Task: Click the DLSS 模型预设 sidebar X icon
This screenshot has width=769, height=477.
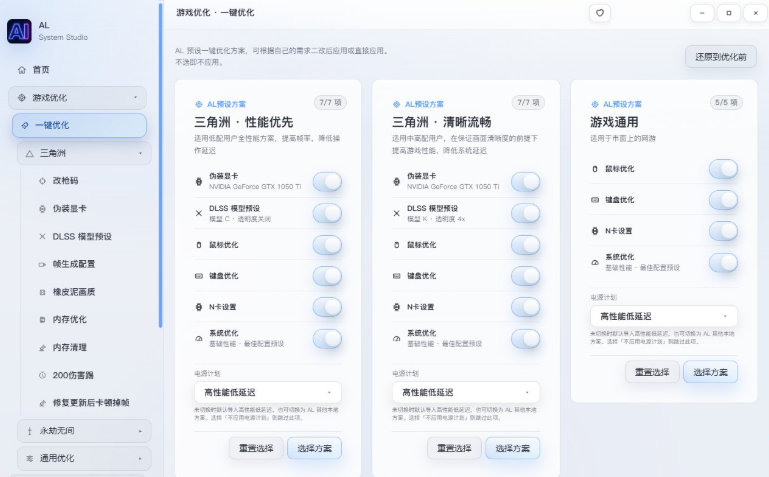Action: click(42, 236)
